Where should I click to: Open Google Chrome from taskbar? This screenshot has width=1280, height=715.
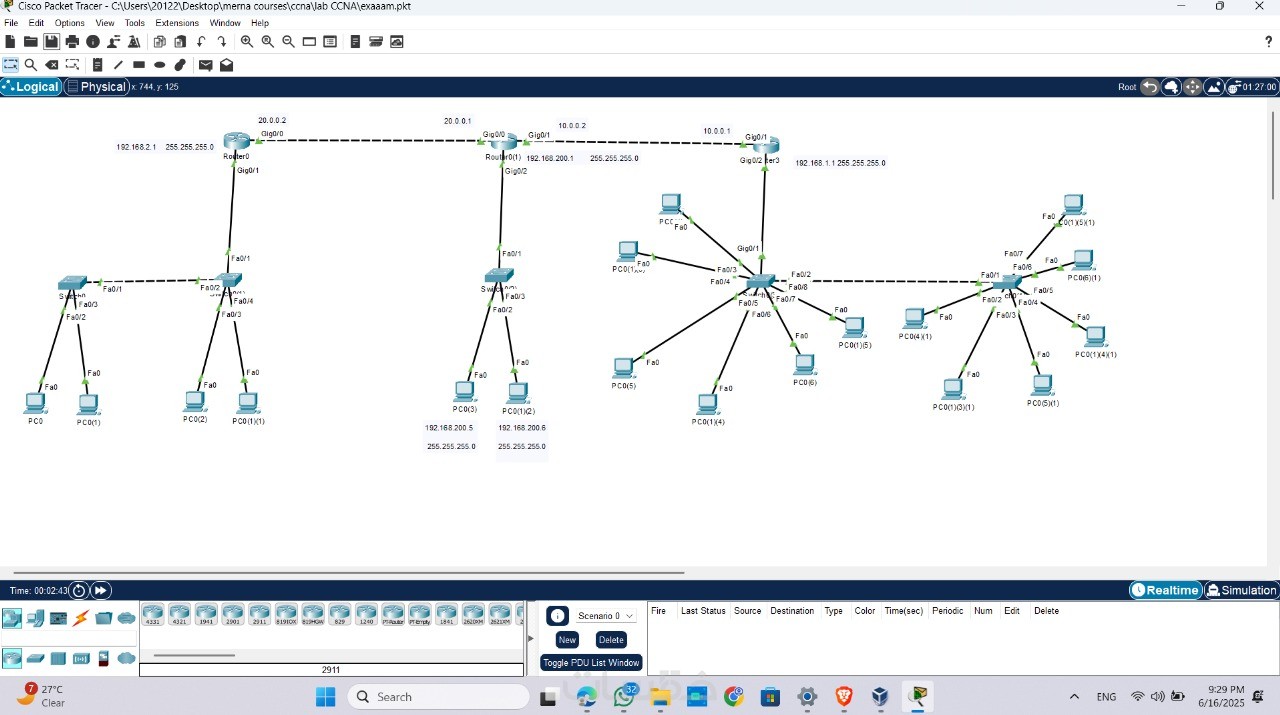point(734,696)
